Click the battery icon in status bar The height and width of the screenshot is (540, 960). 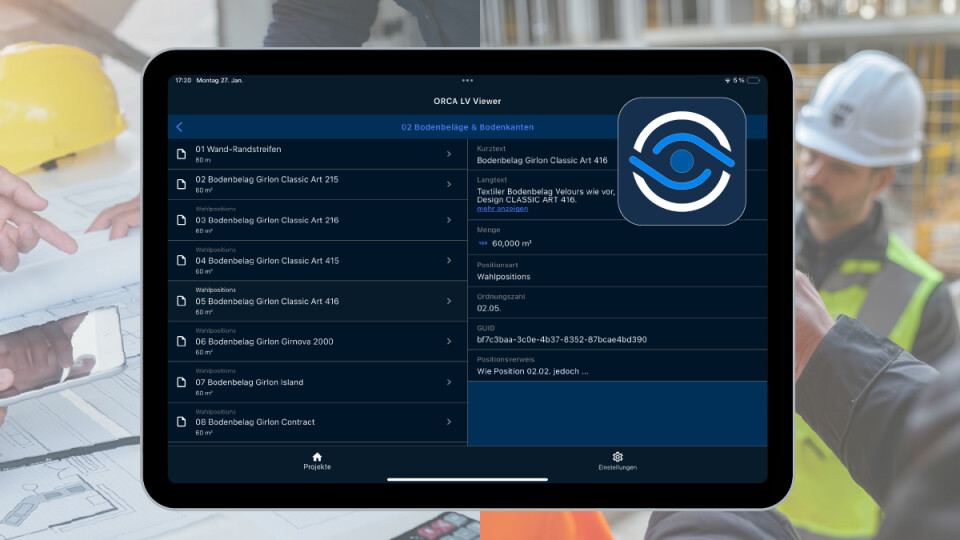point(754,80)
